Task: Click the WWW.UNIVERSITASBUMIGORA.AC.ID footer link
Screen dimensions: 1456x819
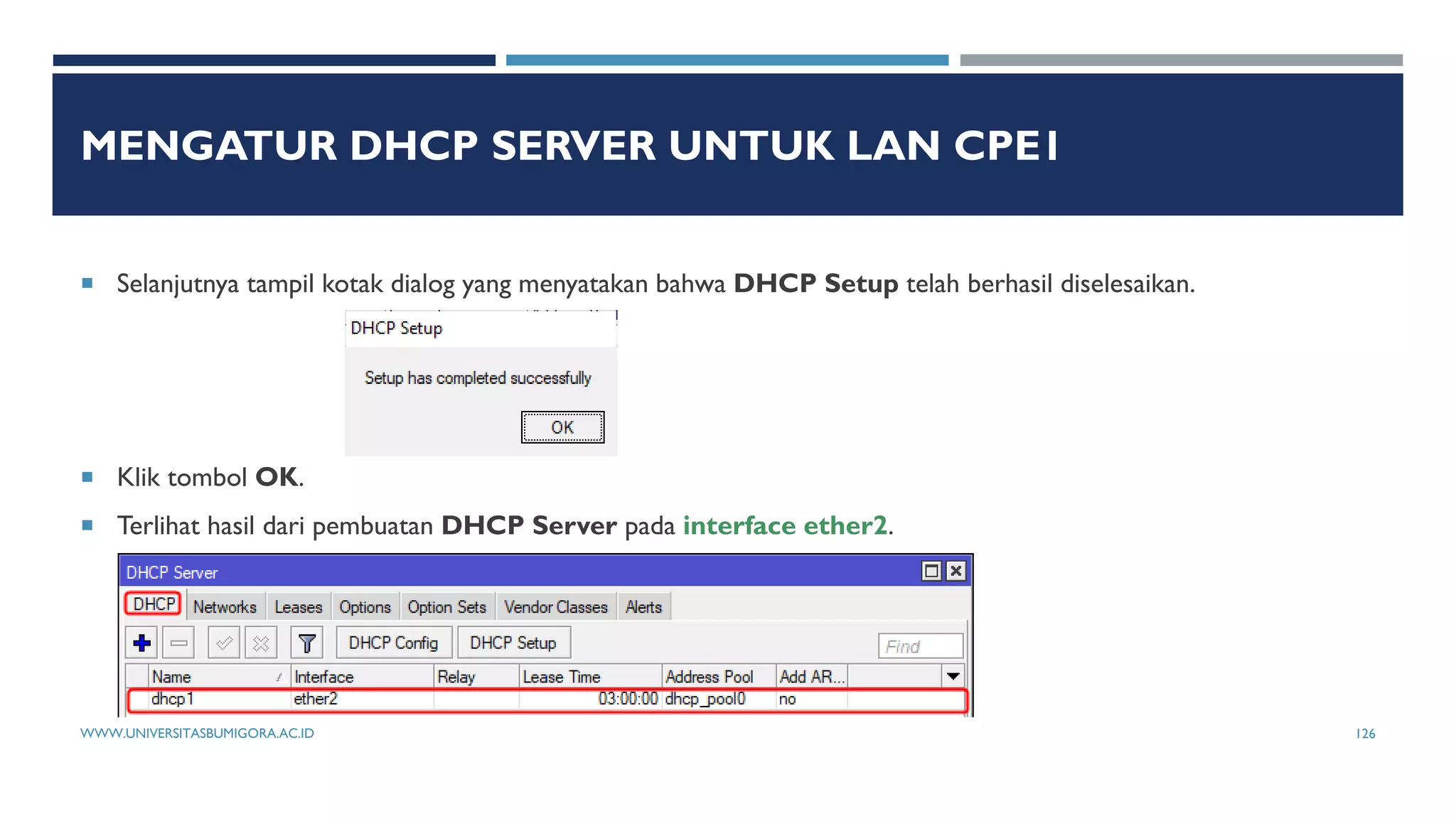Action: click(x=197, y=733)
